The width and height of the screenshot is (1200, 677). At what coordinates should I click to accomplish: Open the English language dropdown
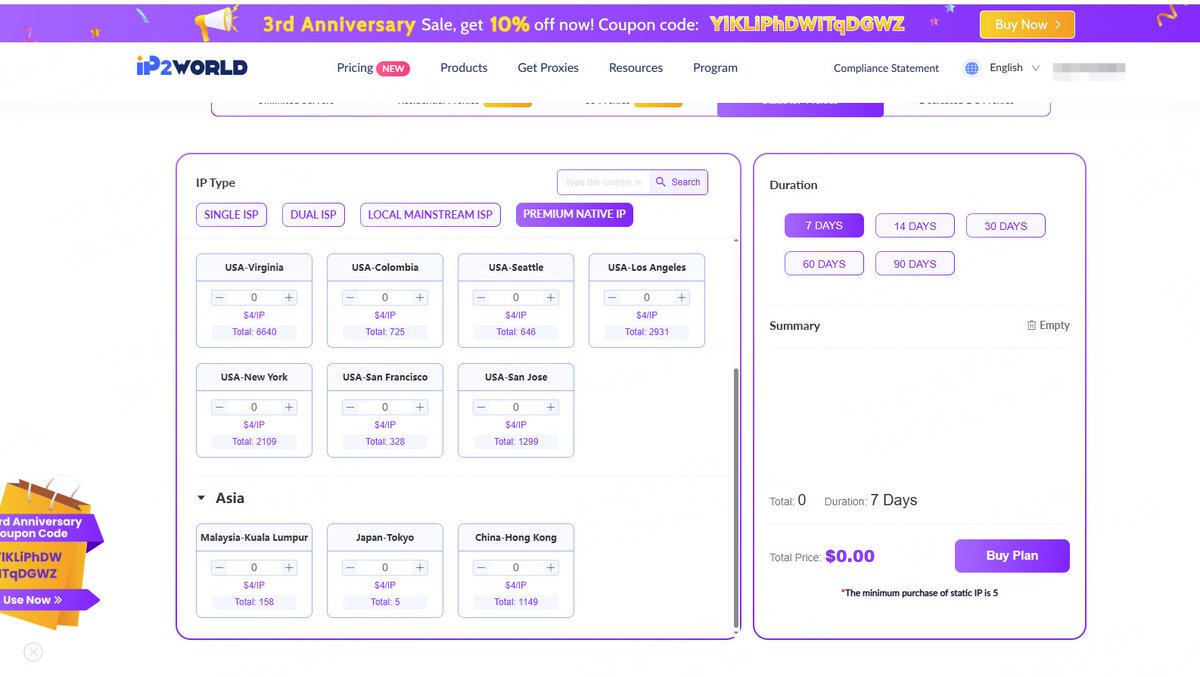point(1014,68)
